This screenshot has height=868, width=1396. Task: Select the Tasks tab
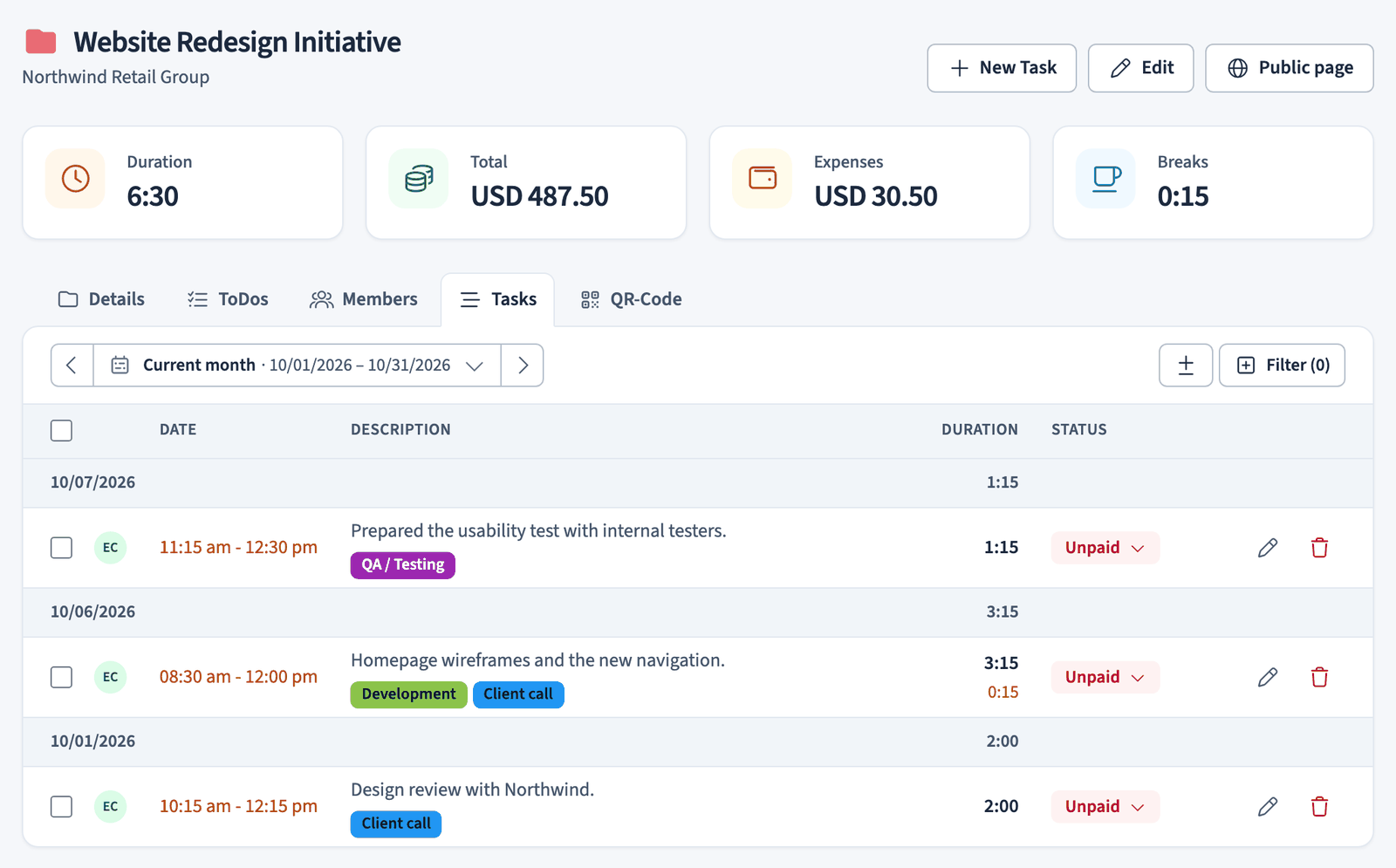tap(498, 299)
